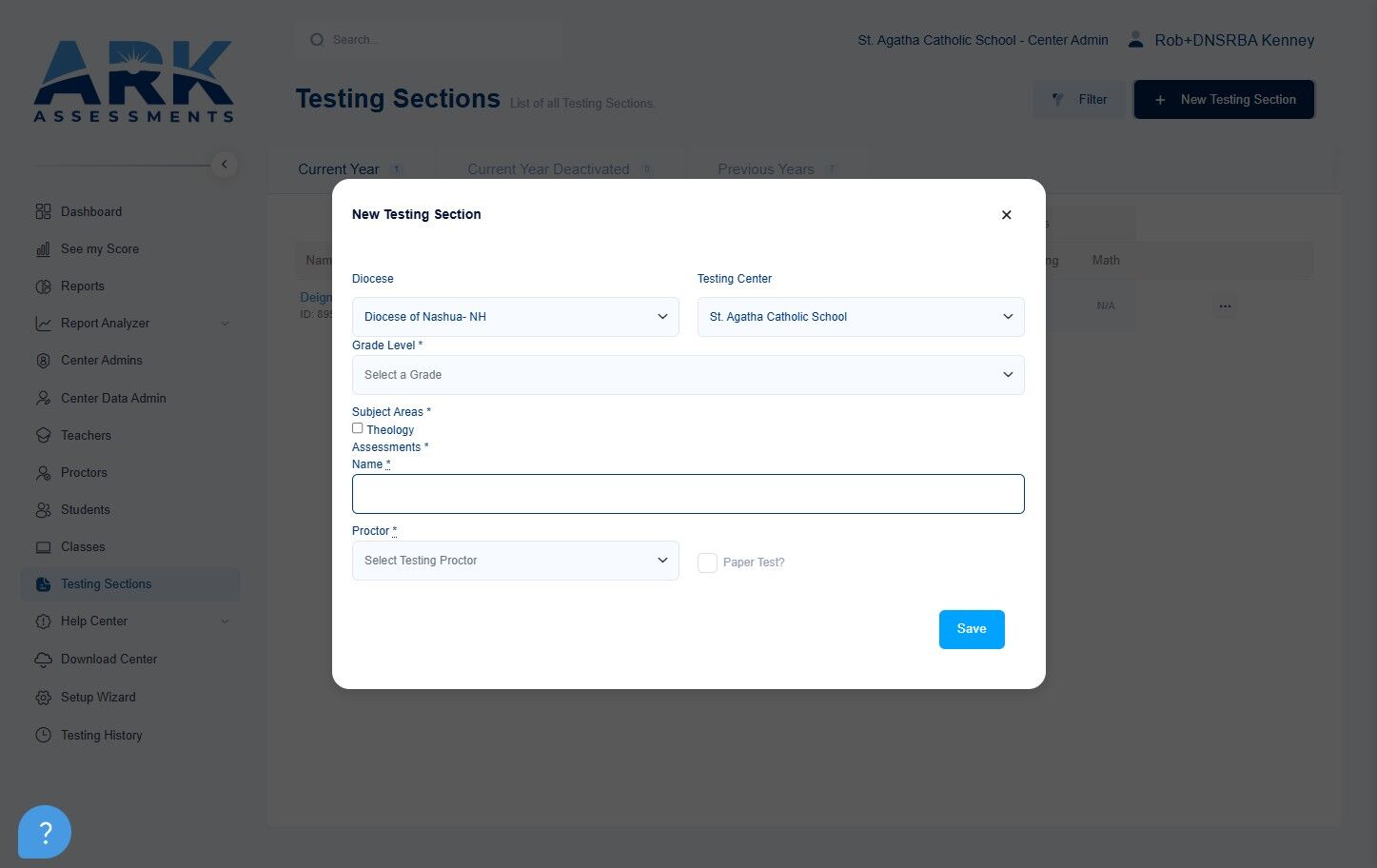Open the Setup Wizard gear icon
Viewport: 1377px width, 868px height.
(43, 698)
